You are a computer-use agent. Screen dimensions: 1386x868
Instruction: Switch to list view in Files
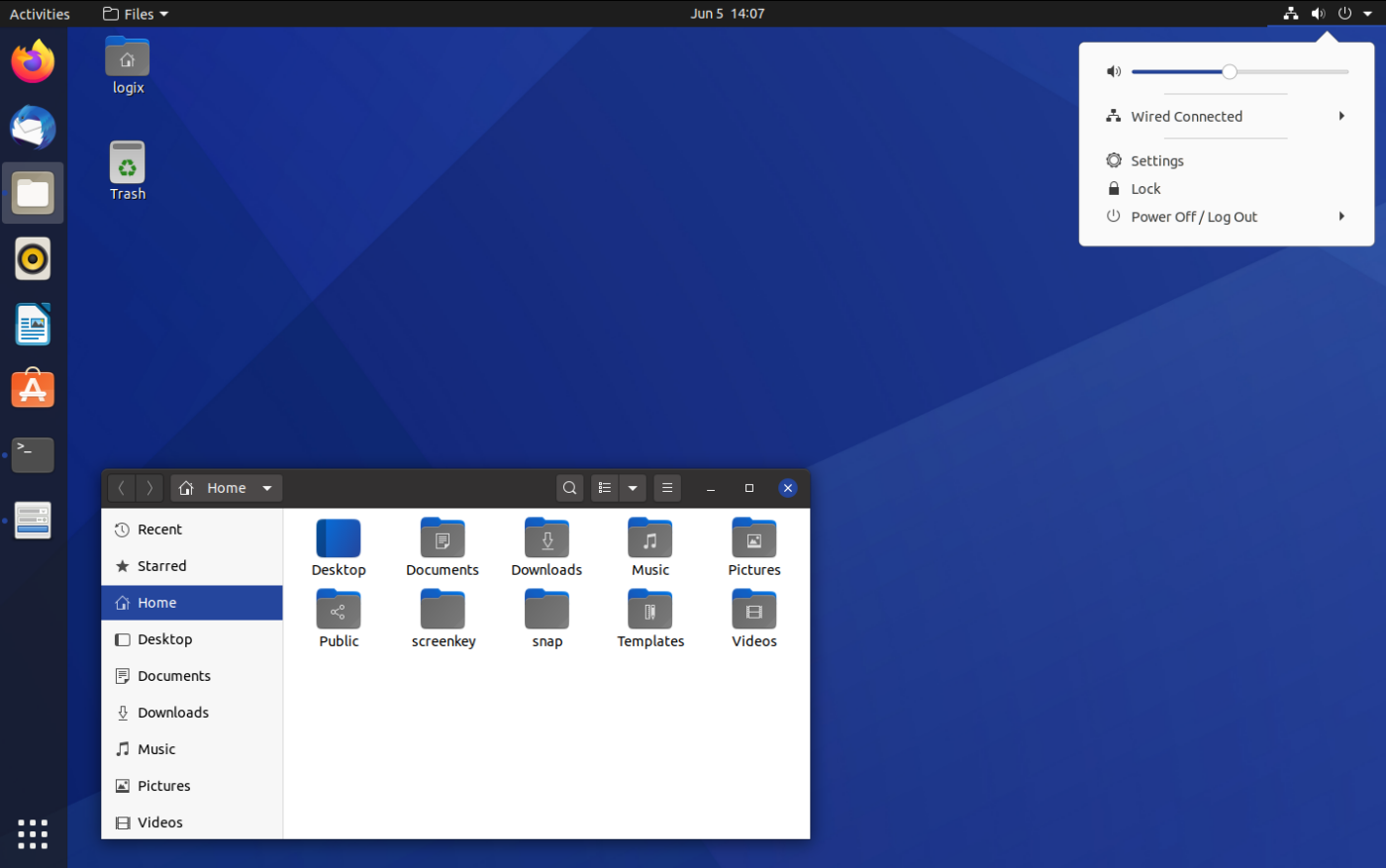(x=604, y=487)
